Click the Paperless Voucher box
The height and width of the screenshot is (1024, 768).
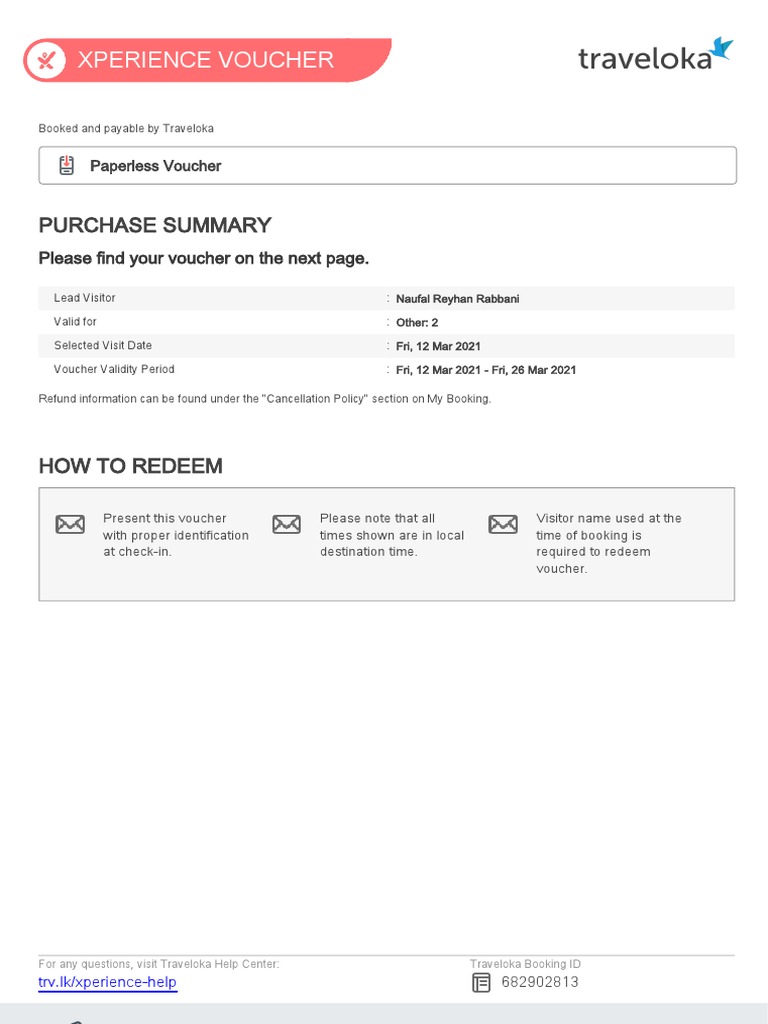[x=387, y=165]
